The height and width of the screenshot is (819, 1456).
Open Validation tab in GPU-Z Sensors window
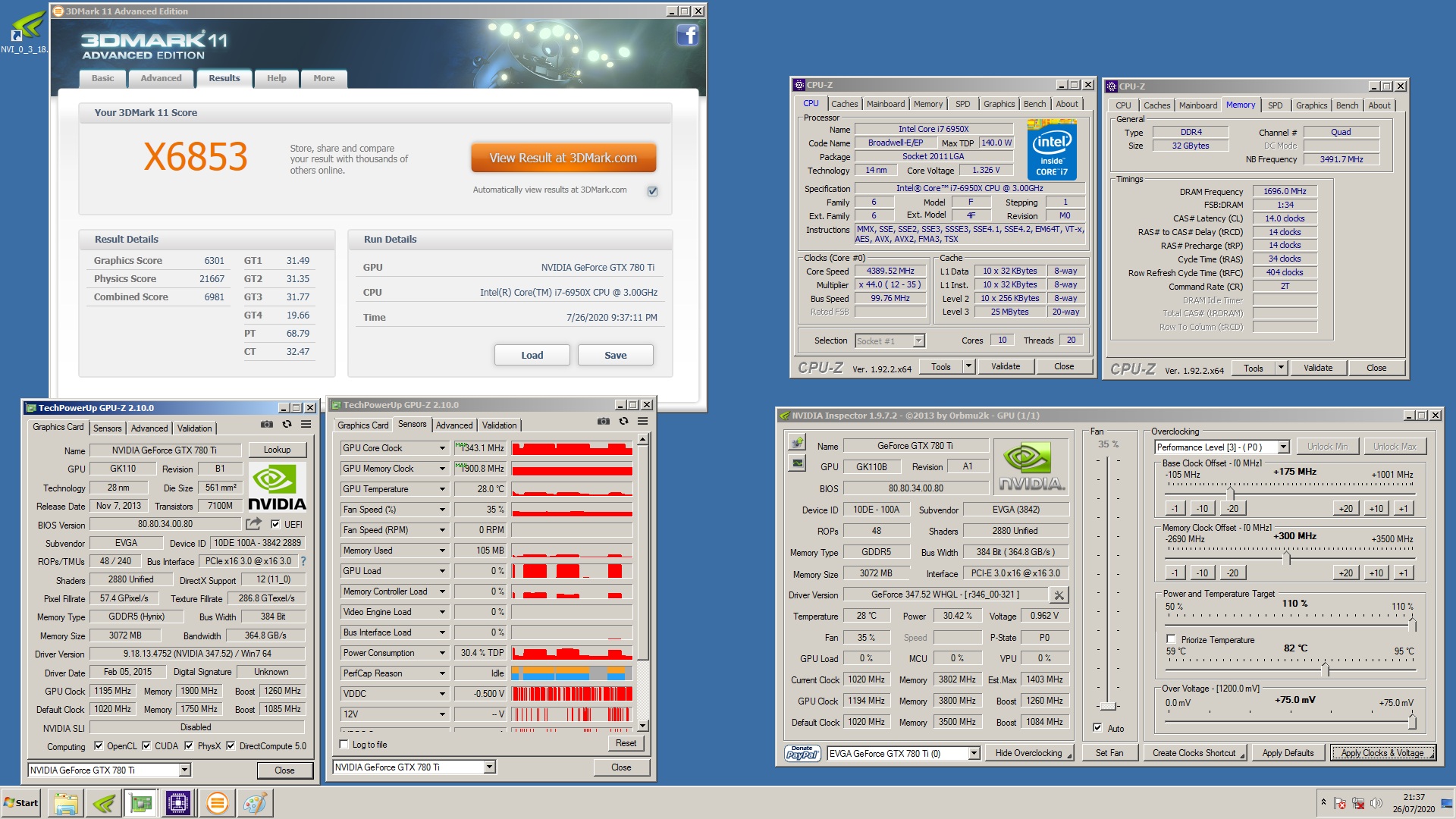[x=499, y=425]
